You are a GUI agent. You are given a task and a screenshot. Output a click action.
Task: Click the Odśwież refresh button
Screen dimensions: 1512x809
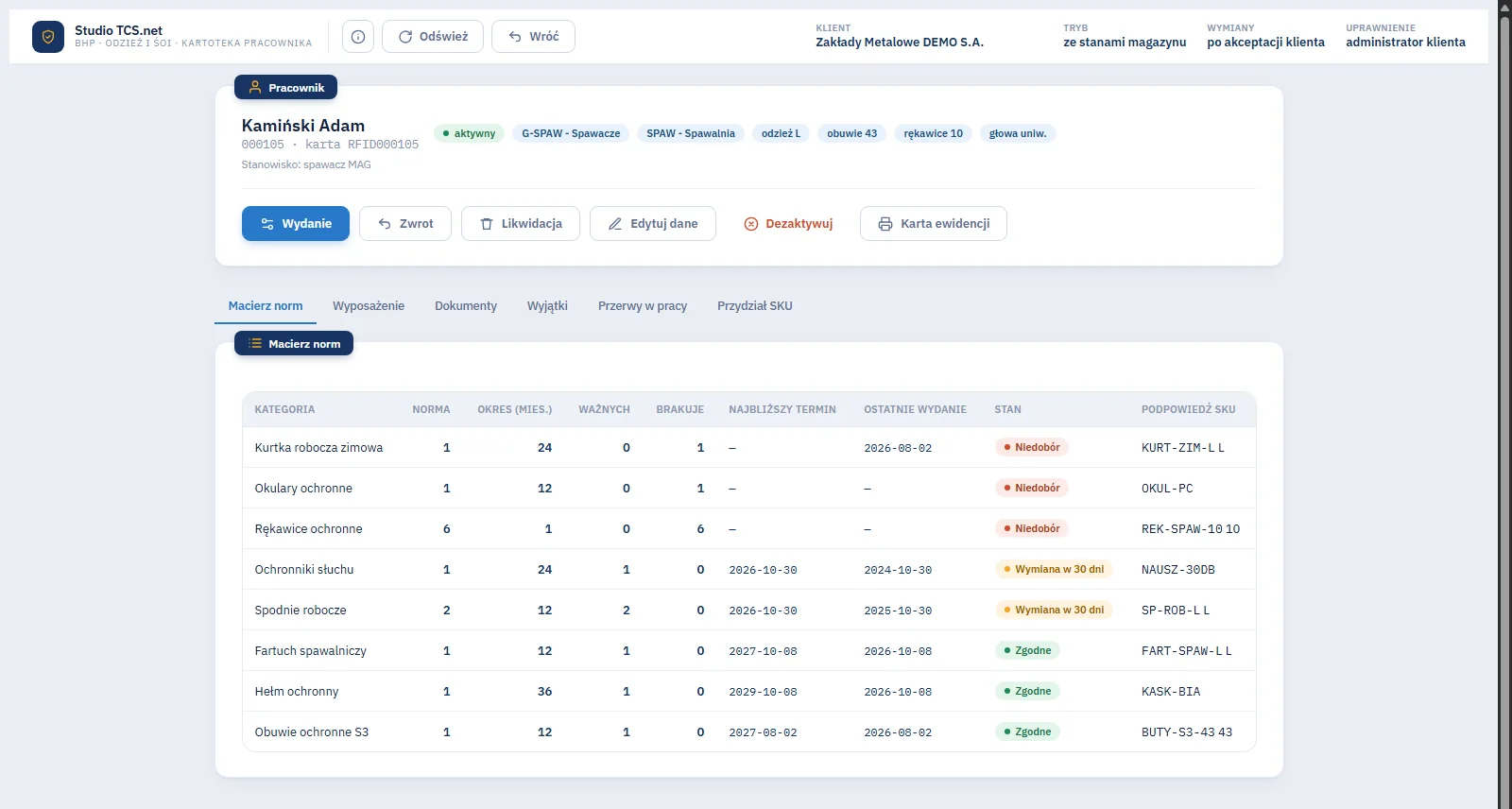[x=433, y=37]
